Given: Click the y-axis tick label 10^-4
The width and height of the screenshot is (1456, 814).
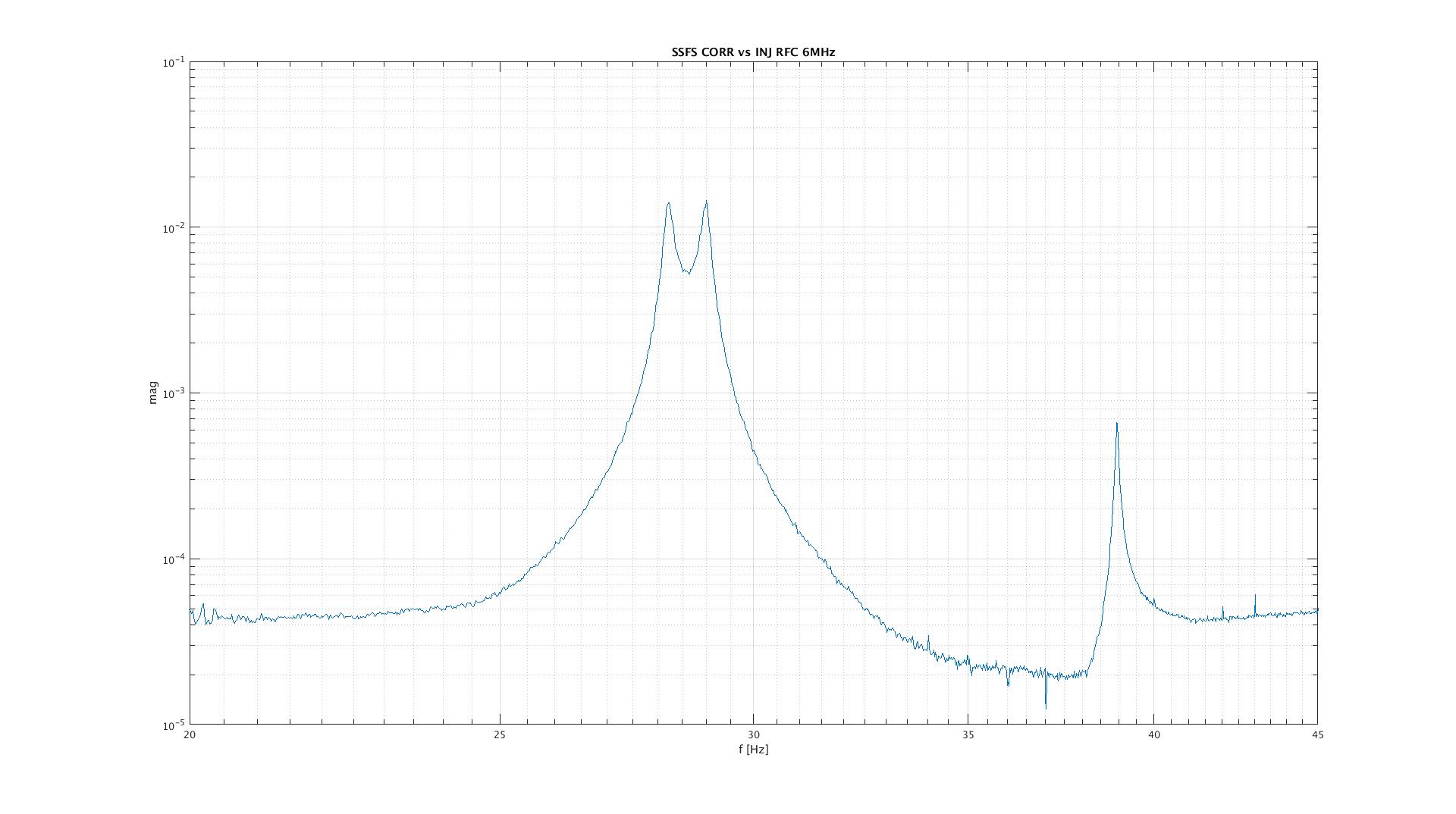Looking at the screenshot, I should [x=173, y=559].
